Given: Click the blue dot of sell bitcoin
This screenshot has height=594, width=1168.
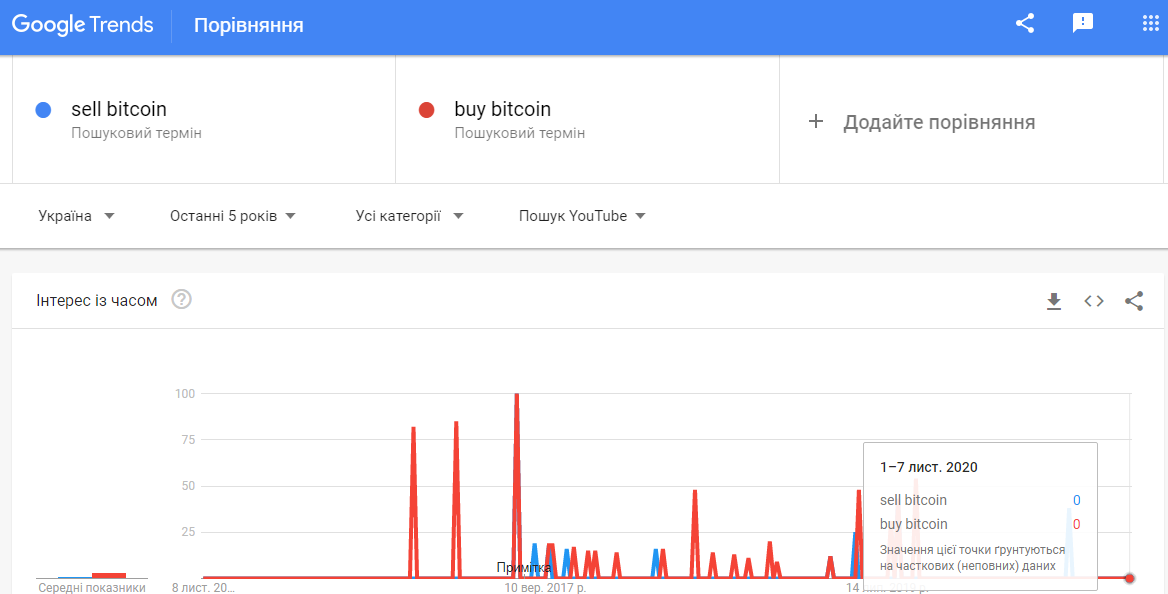Looking at the screenshot, I should click(x=43, y=110).
